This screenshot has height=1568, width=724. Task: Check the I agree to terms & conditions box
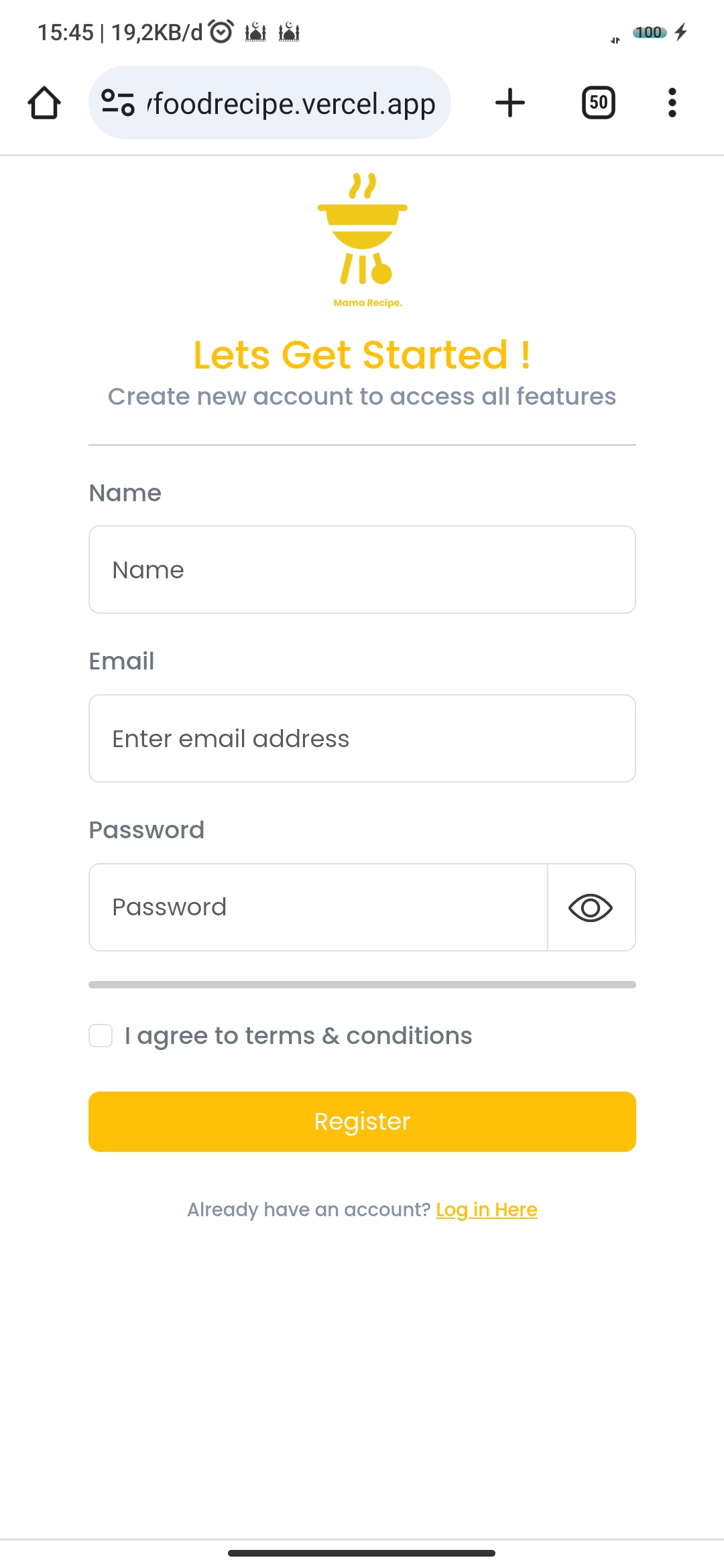point(101,1035)
